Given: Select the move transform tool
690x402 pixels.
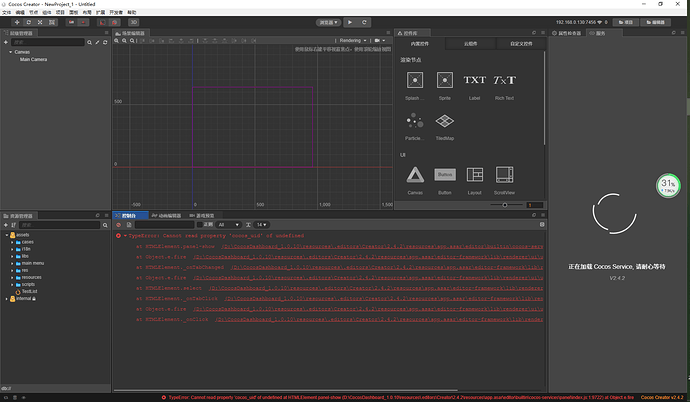Looking at the screenshot, I should point(17,22).
